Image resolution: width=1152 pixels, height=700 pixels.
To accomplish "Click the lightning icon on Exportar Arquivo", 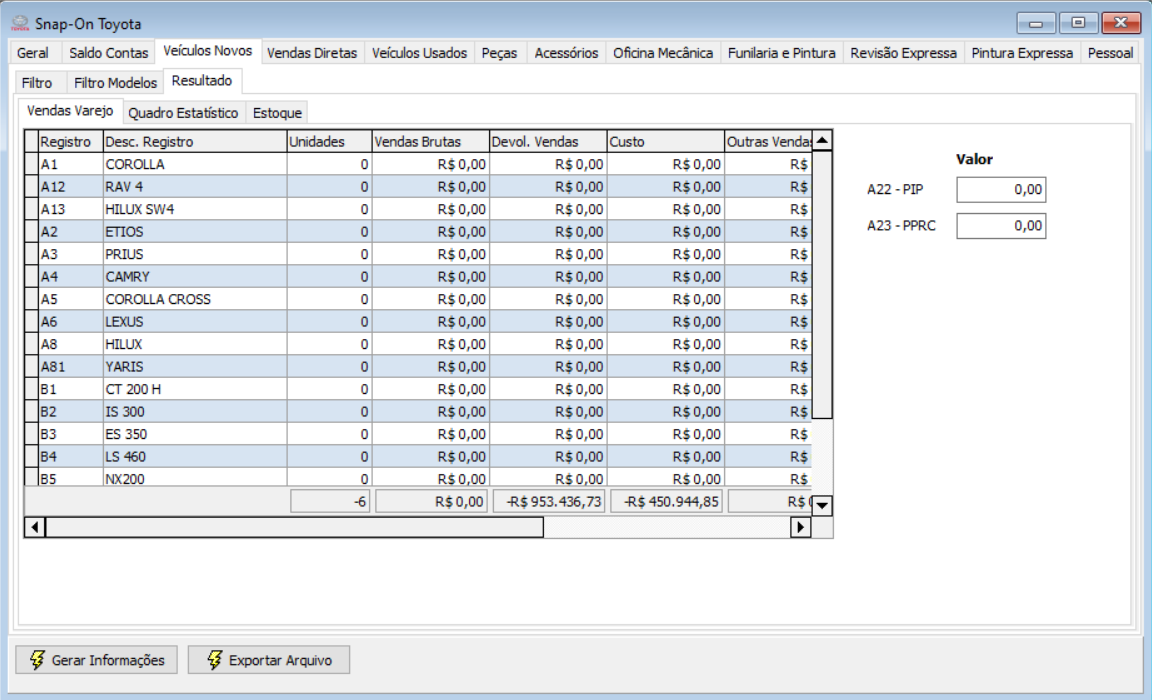I will 214,660.
